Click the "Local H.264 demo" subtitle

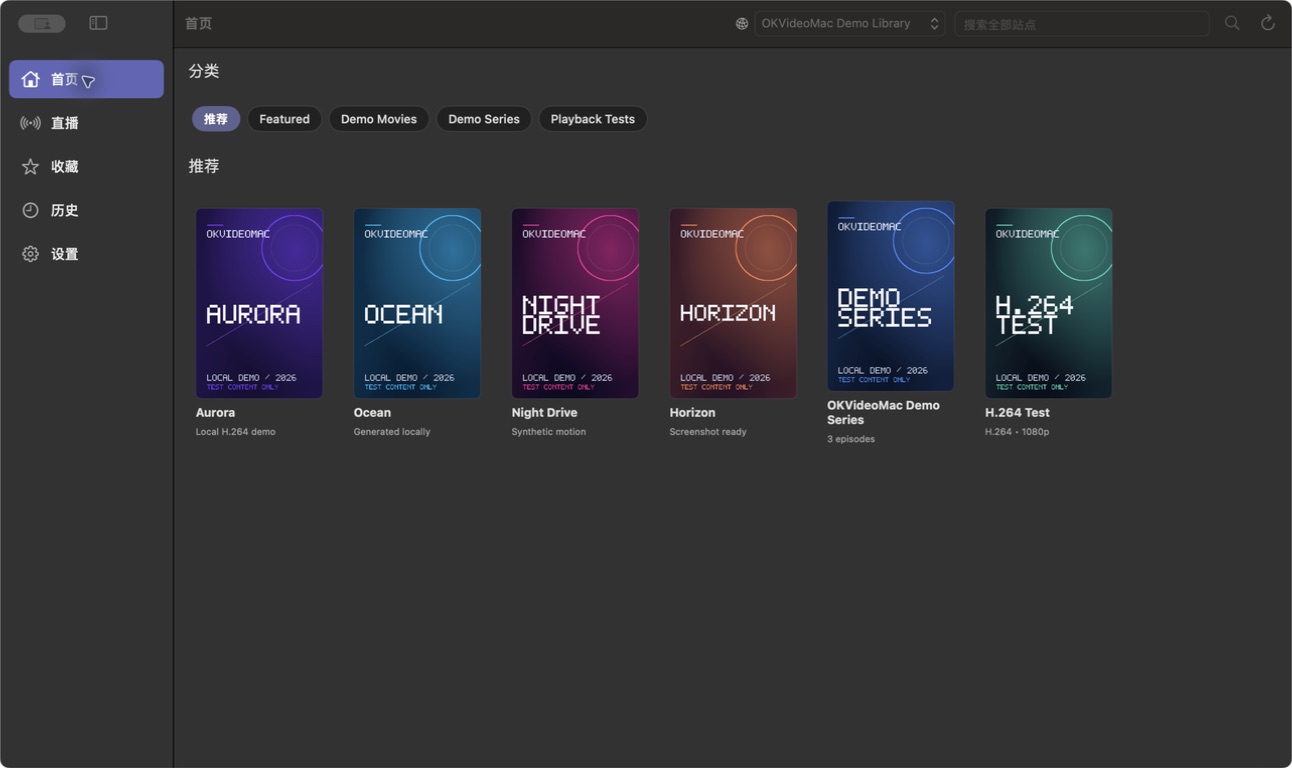tap(236, 432)
